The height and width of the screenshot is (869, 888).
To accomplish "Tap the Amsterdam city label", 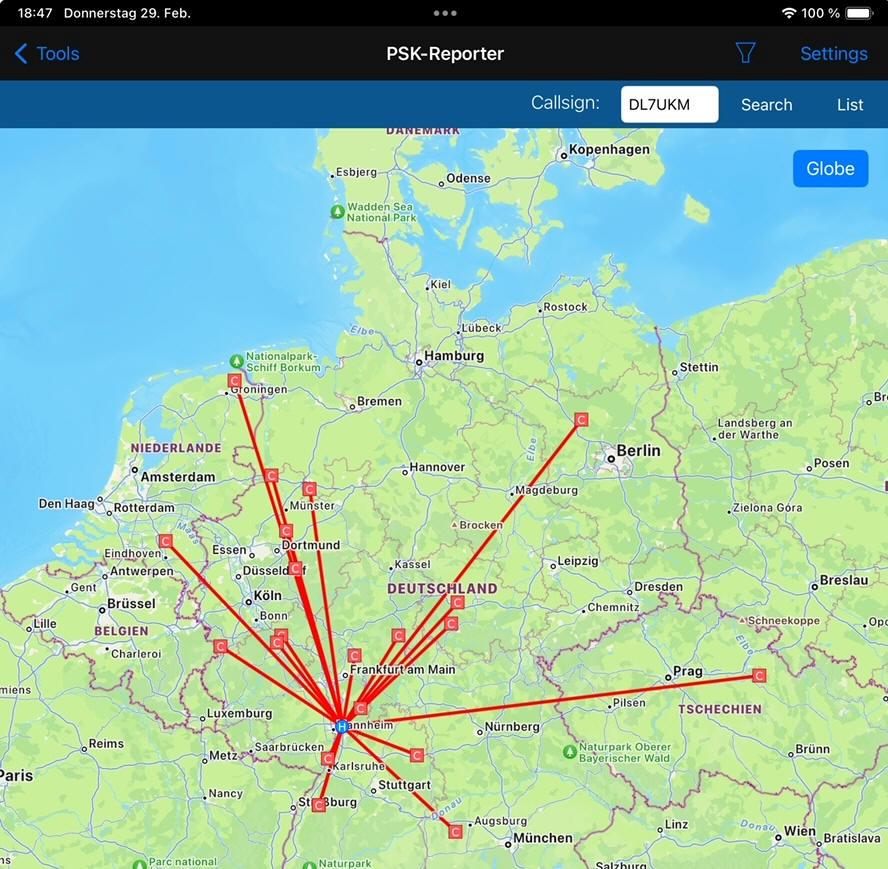I will 178,477.
